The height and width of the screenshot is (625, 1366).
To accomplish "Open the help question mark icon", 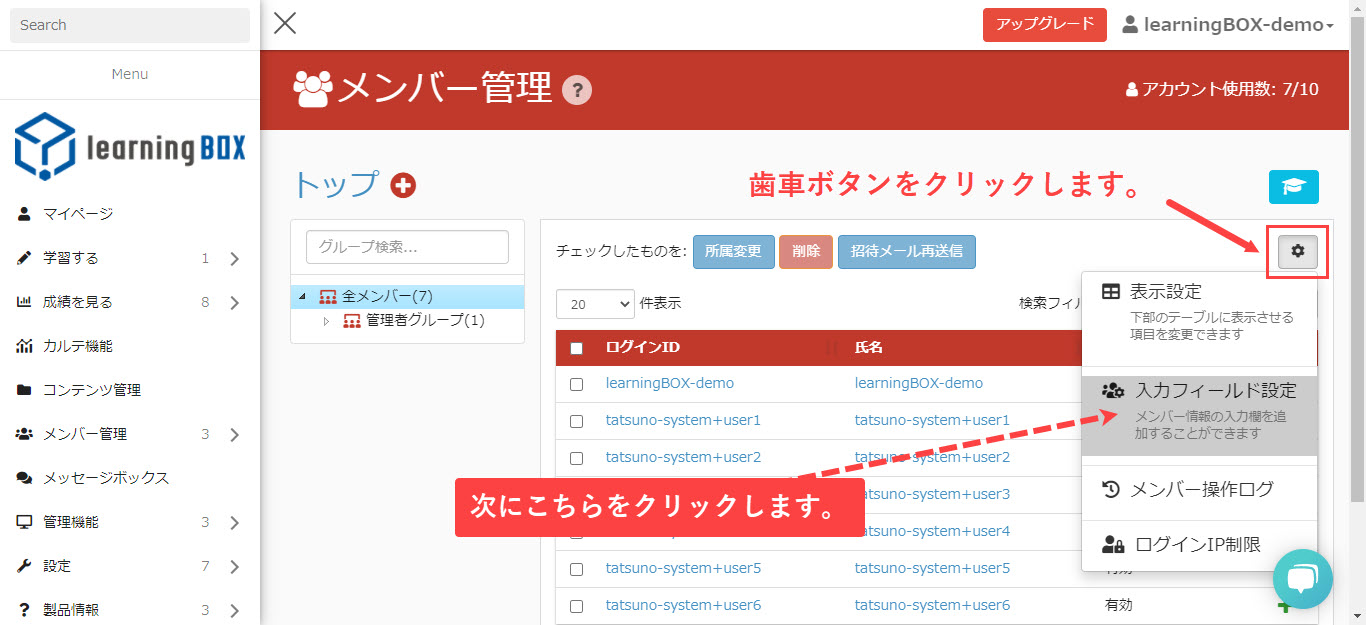I will pyautogui.click(x=577, y=91).
